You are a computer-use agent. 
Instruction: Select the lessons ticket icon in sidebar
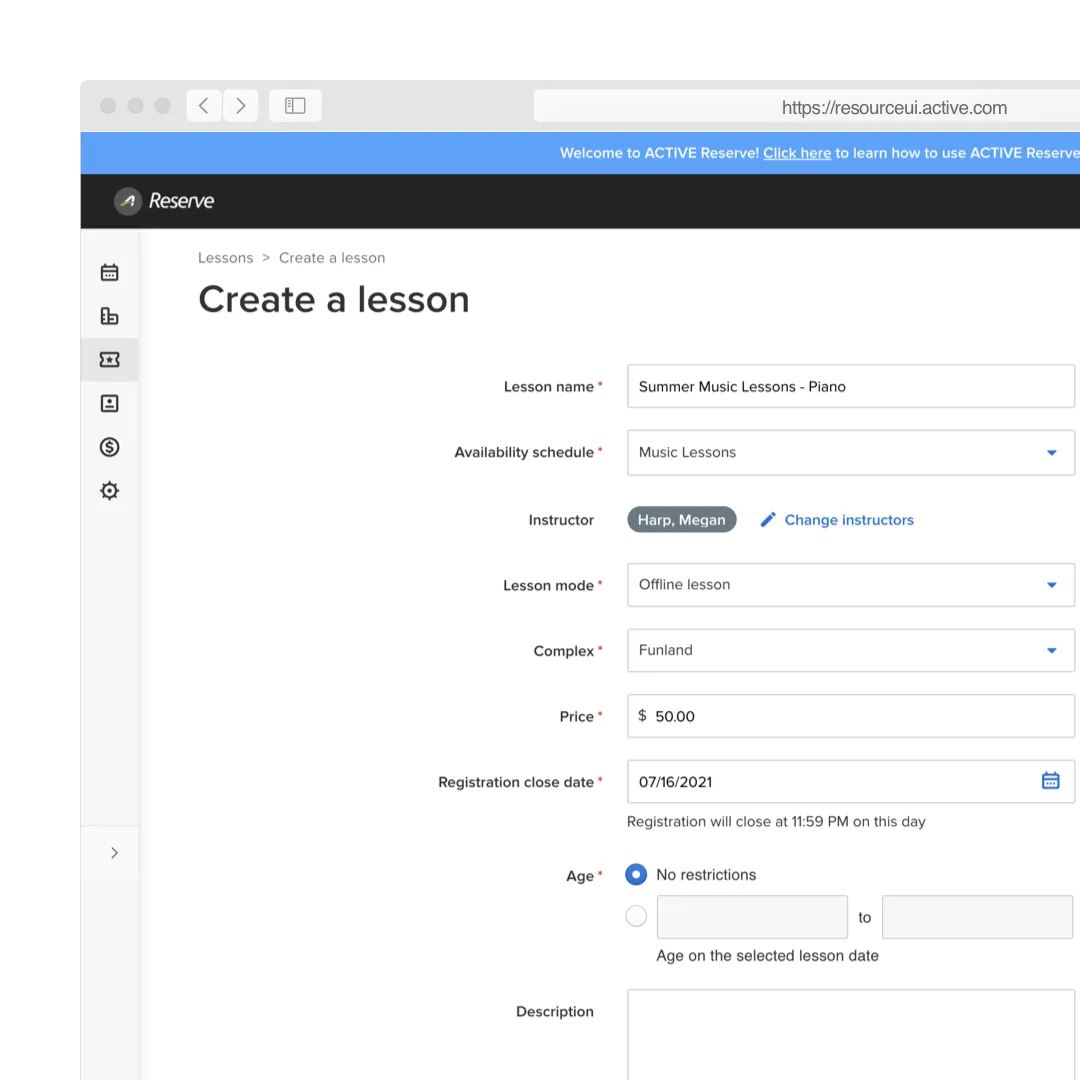[110, 360]
